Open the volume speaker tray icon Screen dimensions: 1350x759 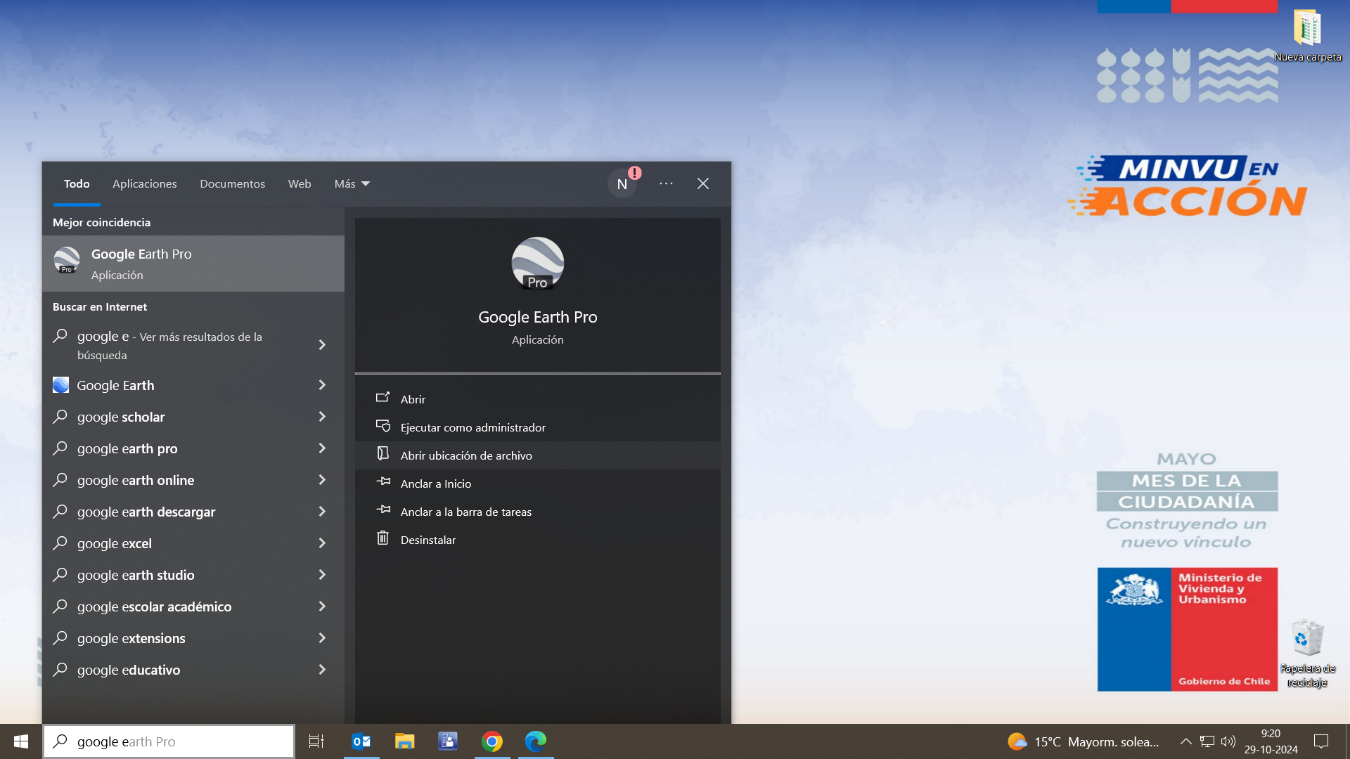click(x=1228, y=742)
